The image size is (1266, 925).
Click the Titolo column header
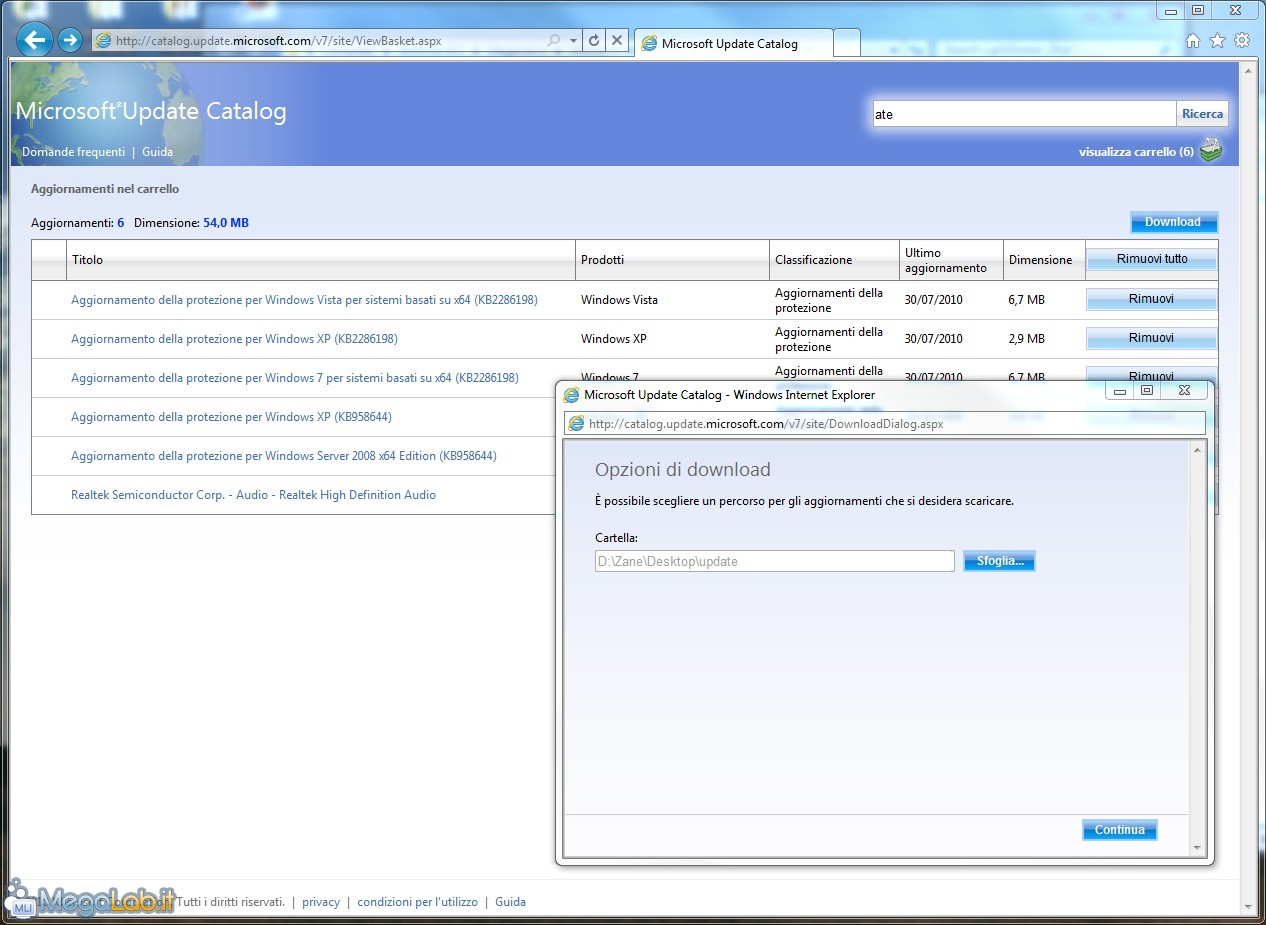(321, 260)
